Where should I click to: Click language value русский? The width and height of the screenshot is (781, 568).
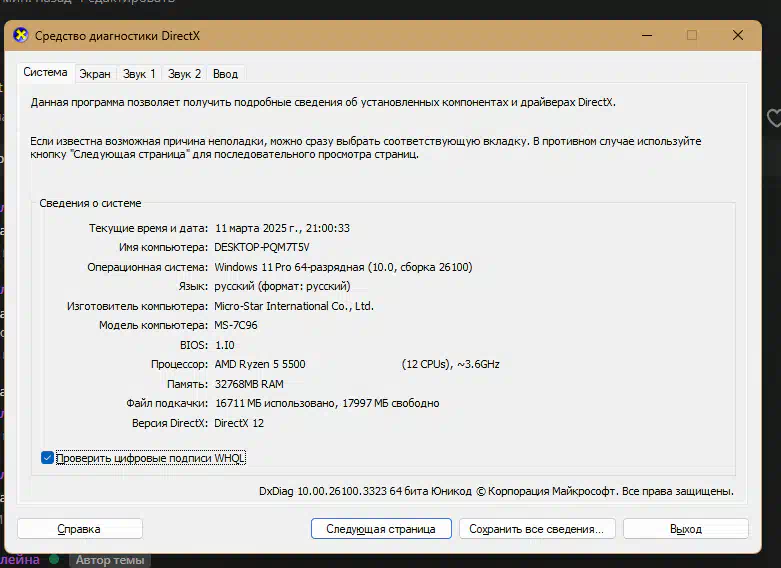[282, 286]
